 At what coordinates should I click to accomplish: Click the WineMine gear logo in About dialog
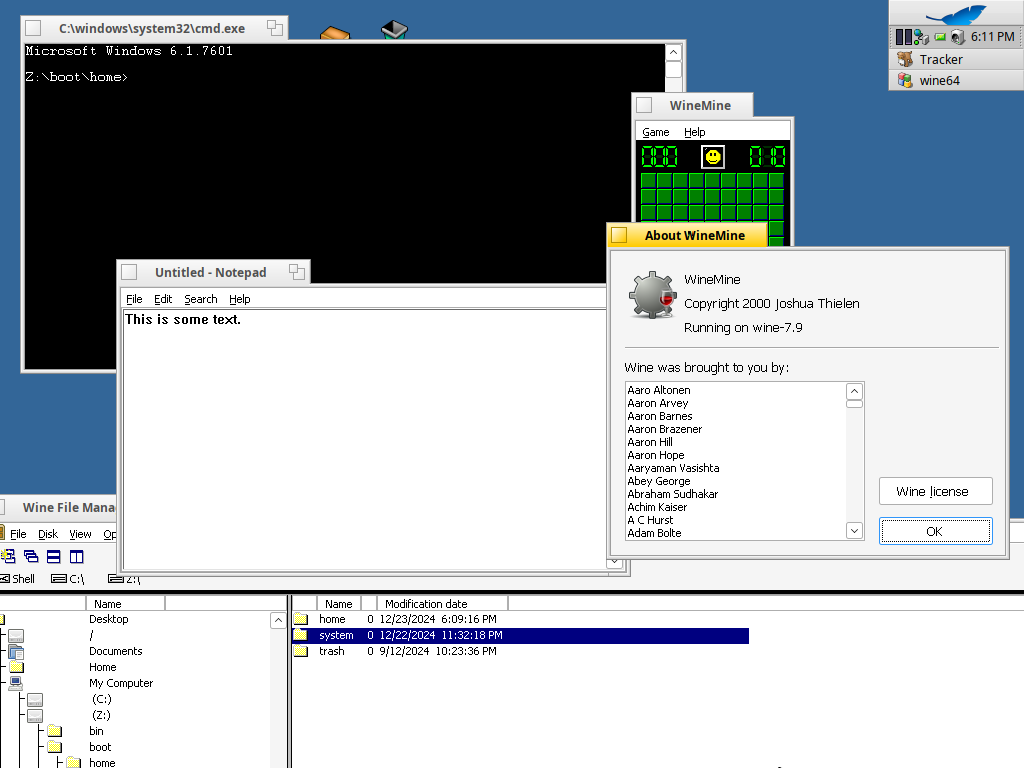tap(652, 295)
